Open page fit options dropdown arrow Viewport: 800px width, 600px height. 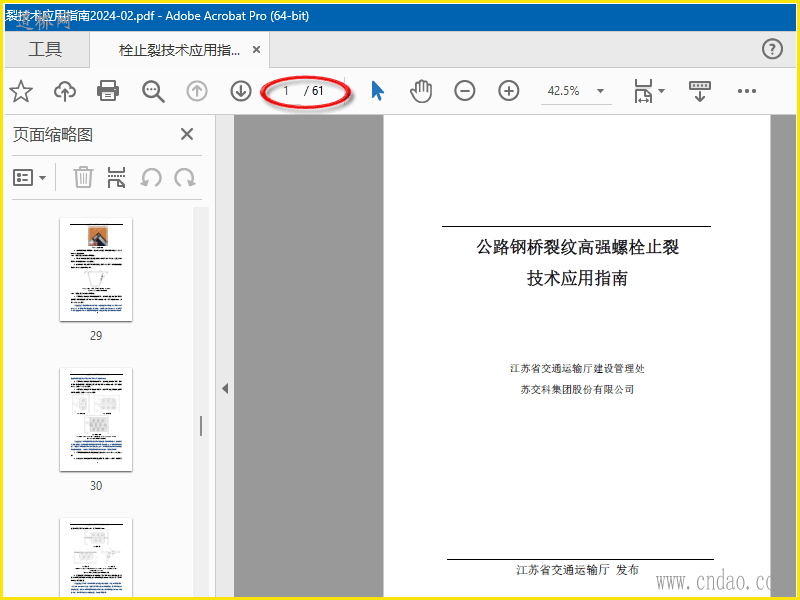pos(662,91)
